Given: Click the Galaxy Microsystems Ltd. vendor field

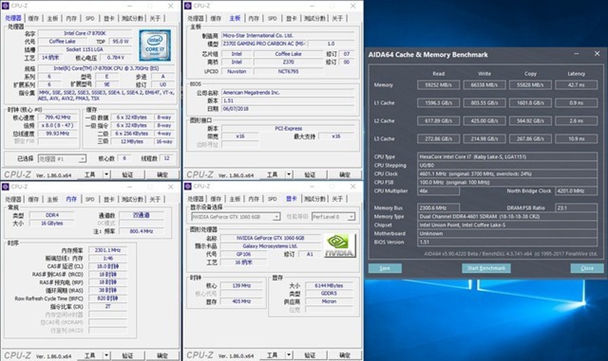Looking at the screenshot, I should [270, 246].
